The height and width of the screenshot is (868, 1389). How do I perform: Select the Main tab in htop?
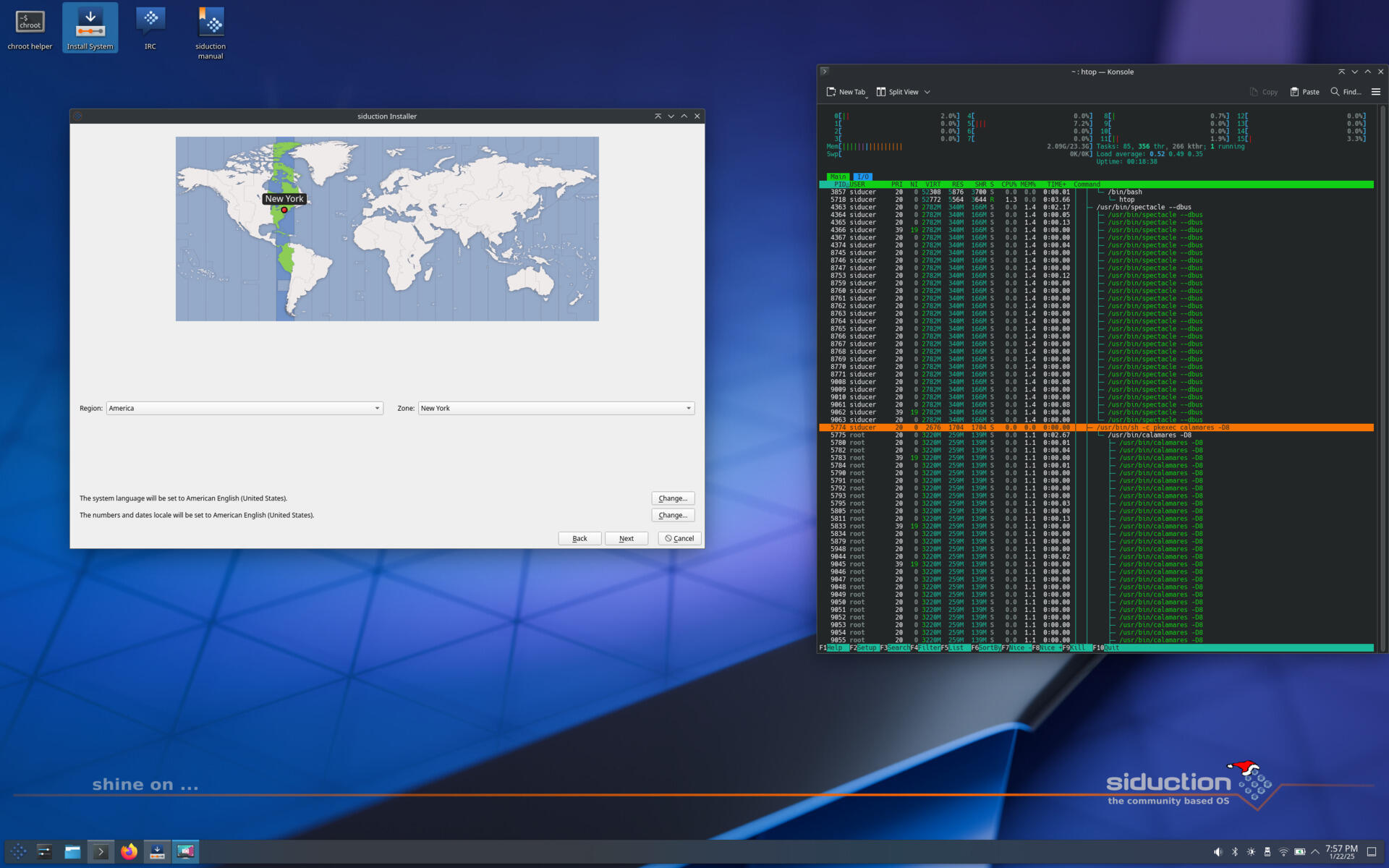838,176
